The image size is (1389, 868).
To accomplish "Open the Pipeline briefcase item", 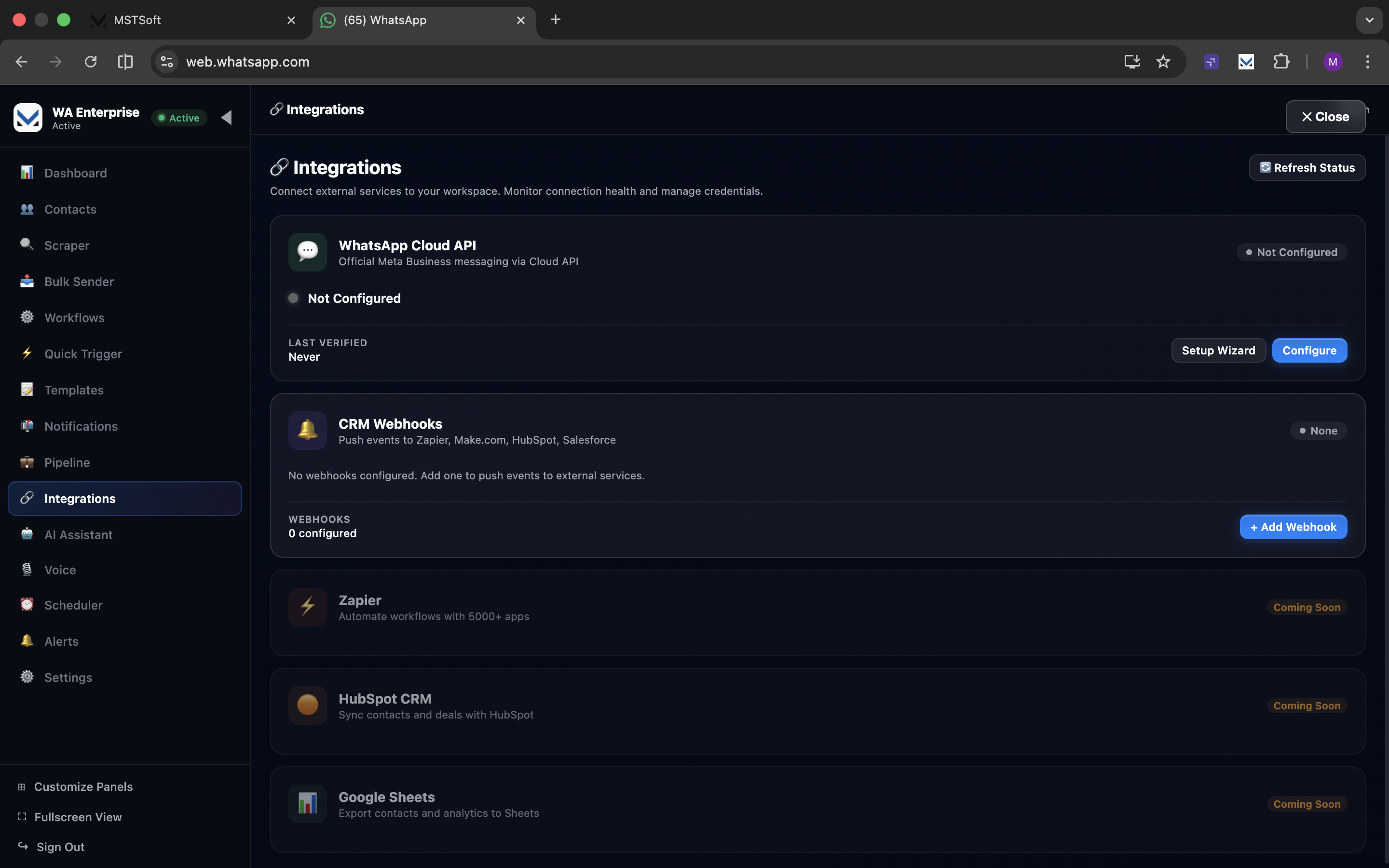I will point(67,462).
